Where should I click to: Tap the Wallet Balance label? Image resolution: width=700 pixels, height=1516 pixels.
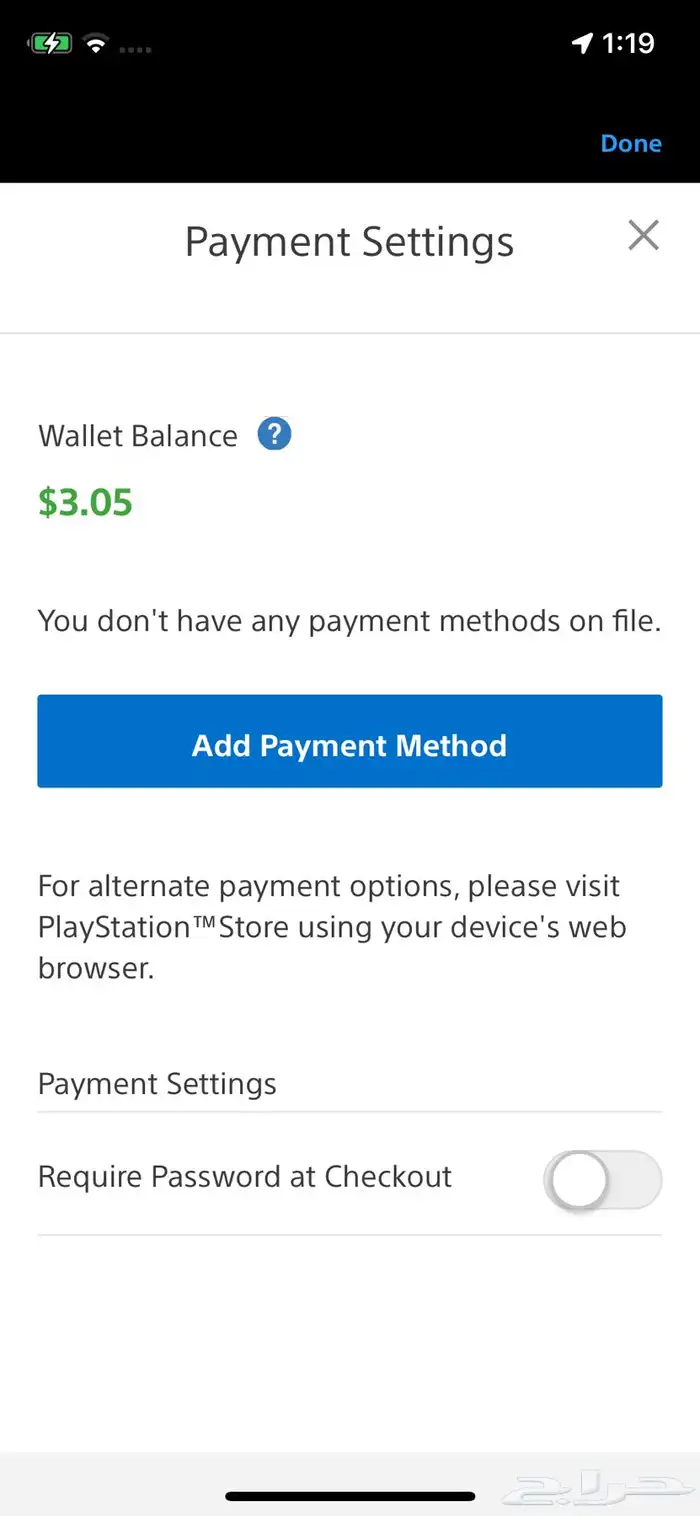coord(138,436)
